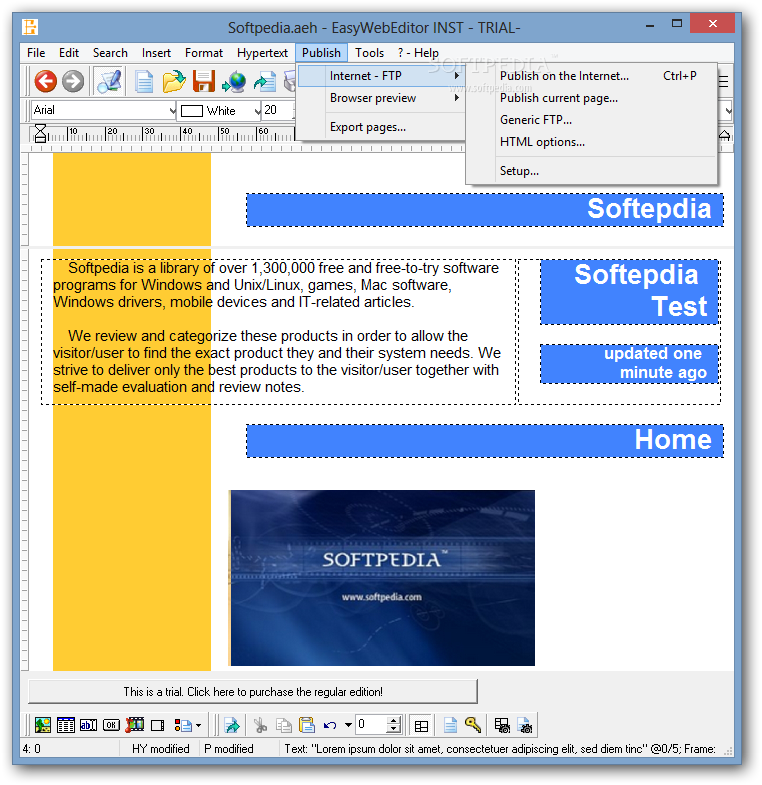762x785 pixels.
Task: Click the gold key icon
Action: [473, 725]
